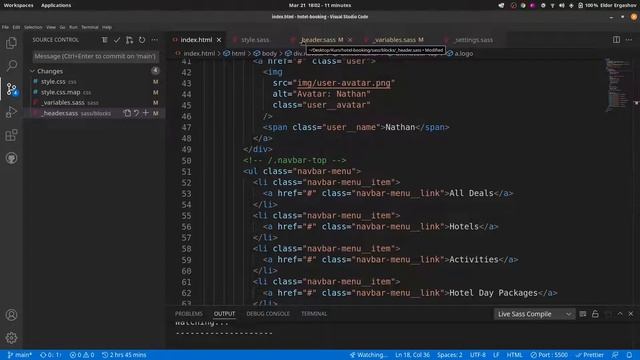This screenshot has width=640, height=360.
Task: Open the Terminal panel tab
Action: [x=314, y=314]
